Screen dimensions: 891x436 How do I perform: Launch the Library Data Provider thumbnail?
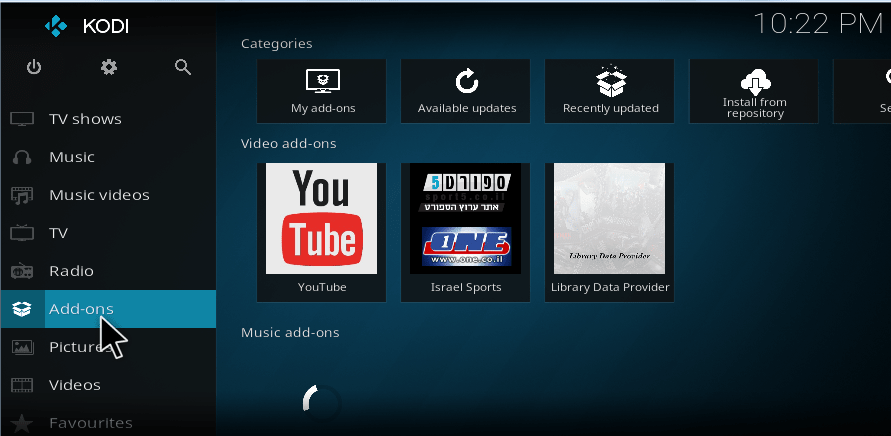pyautogui.click(x=610, y=219)
